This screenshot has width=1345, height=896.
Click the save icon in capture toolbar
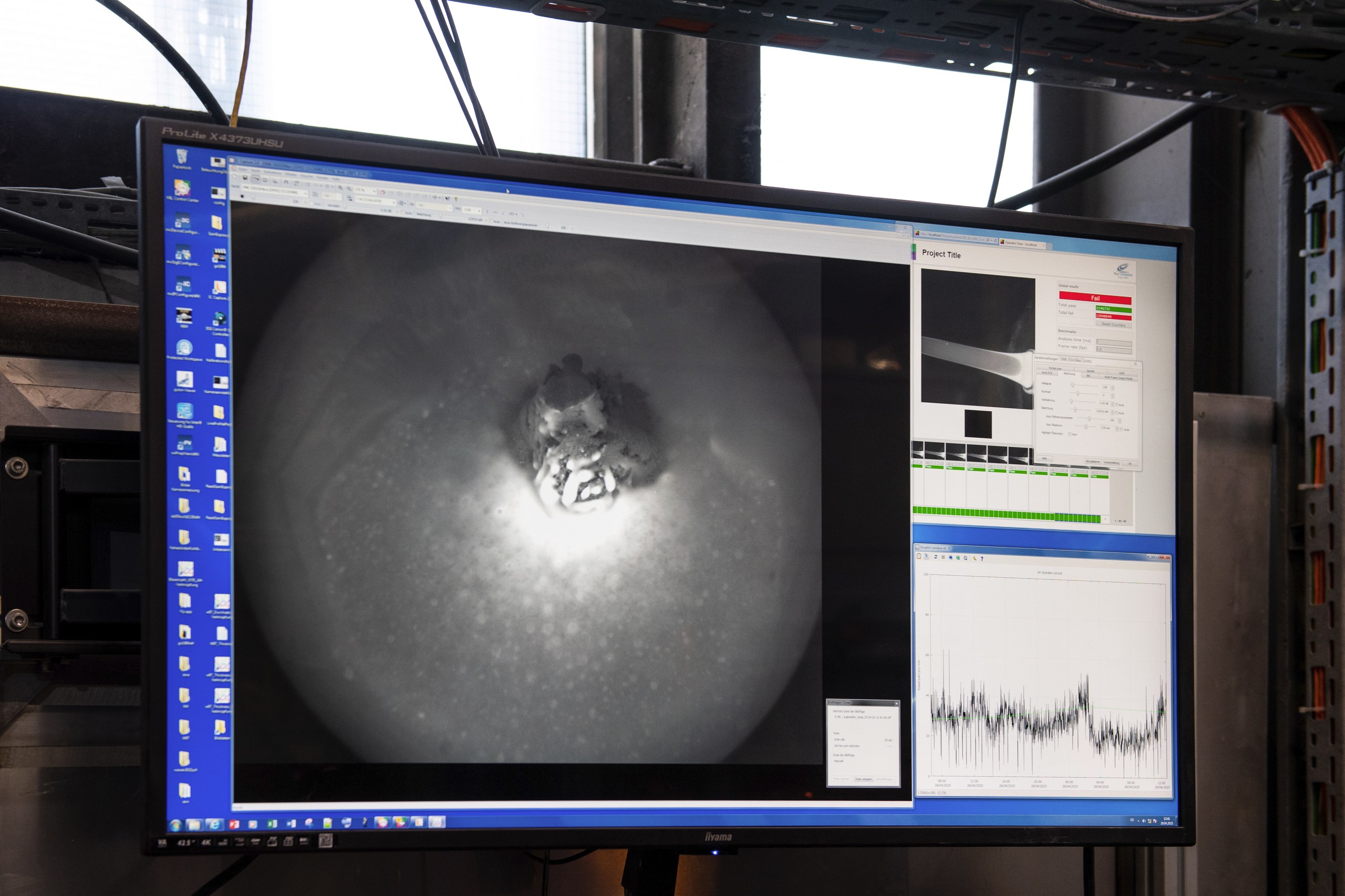tap(245, 178)
